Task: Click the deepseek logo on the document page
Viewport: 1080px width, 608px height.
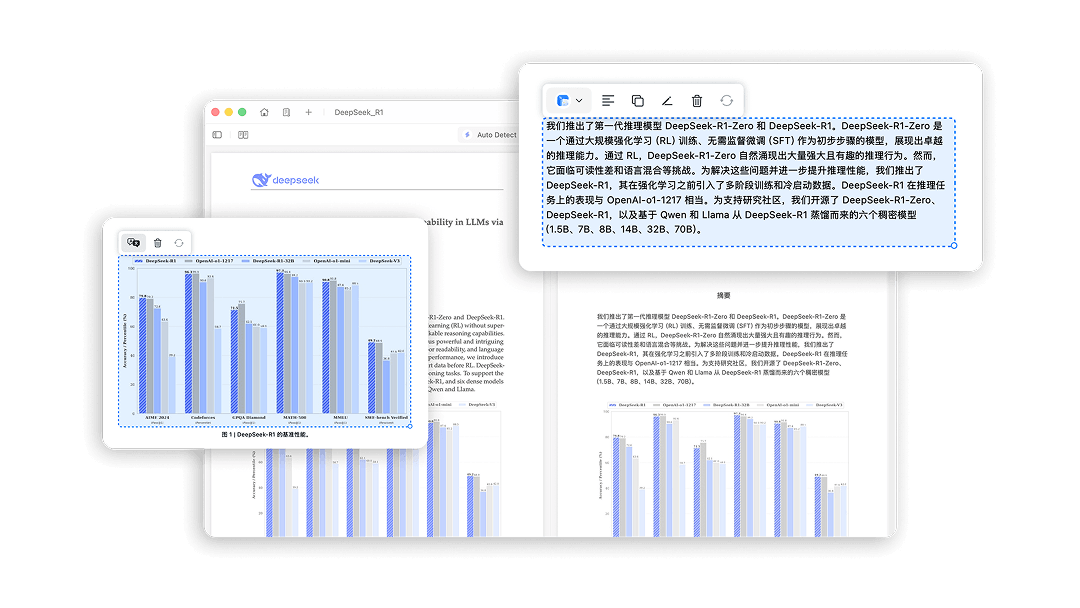Action: coord(285,180)
